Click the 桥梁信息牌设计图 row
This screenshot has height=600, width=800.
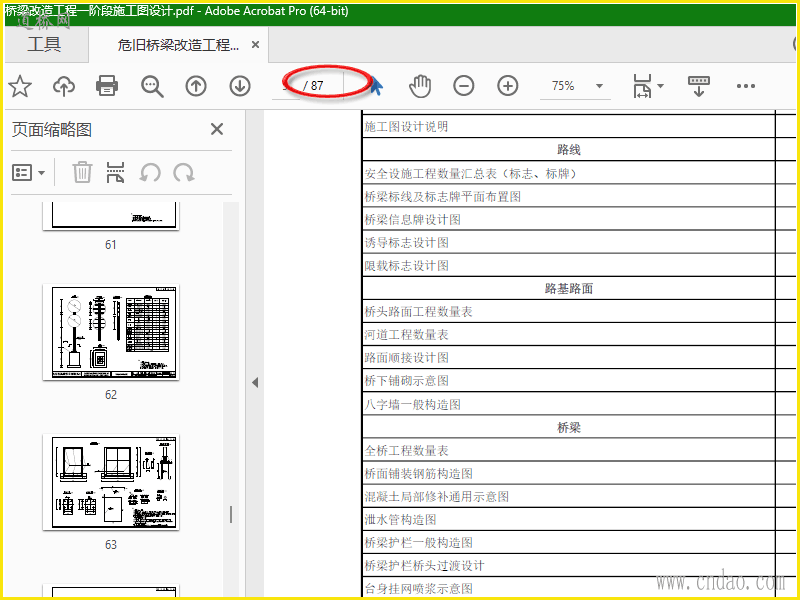568,219
